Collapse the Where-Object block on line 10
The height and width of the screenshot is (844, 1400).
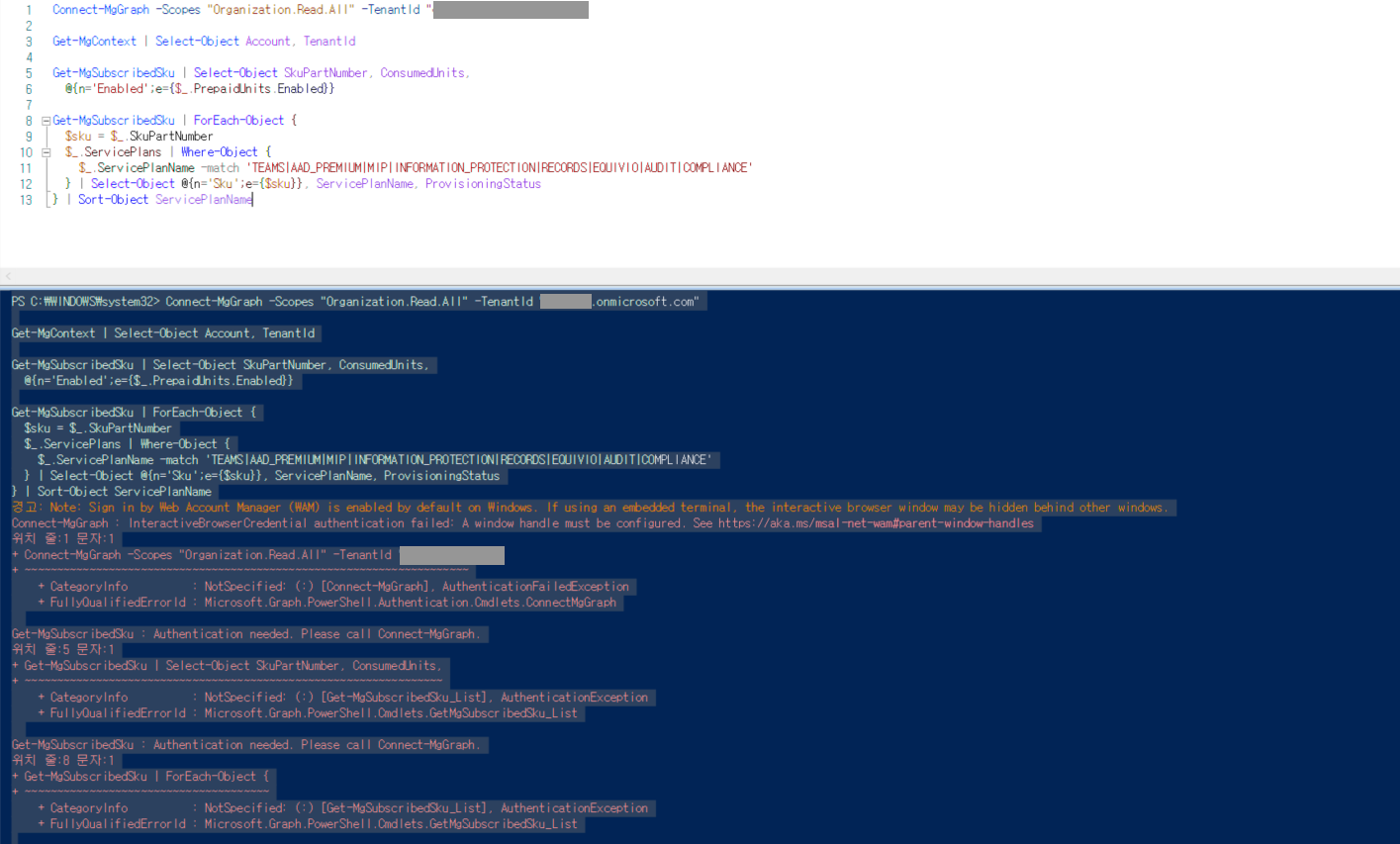(46, 152)
